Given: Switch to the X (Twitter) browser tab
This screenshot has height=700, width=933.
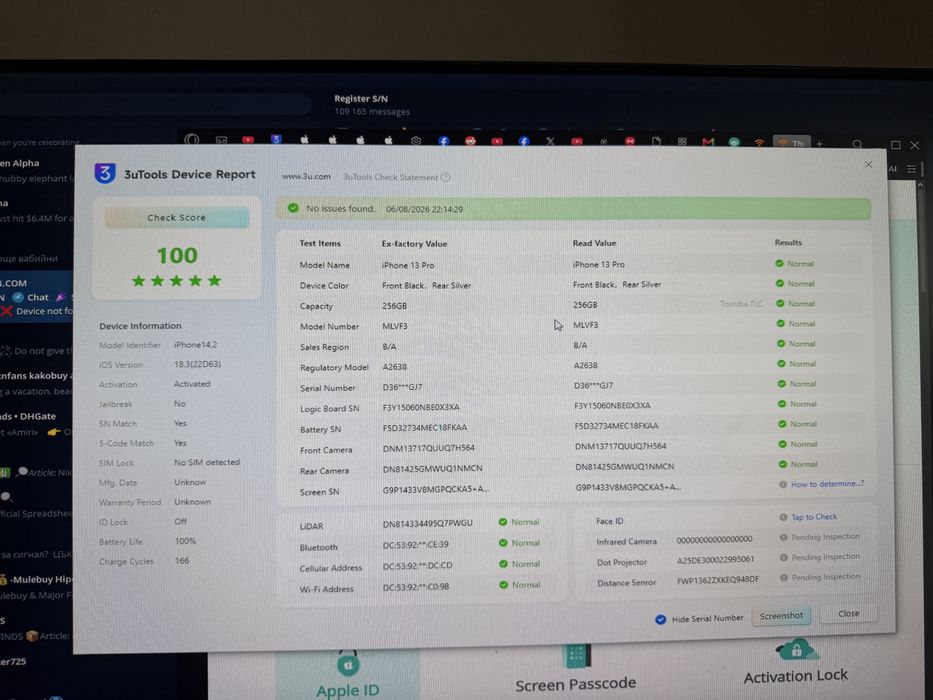Looking at the screenshot, I should [550, 141].
